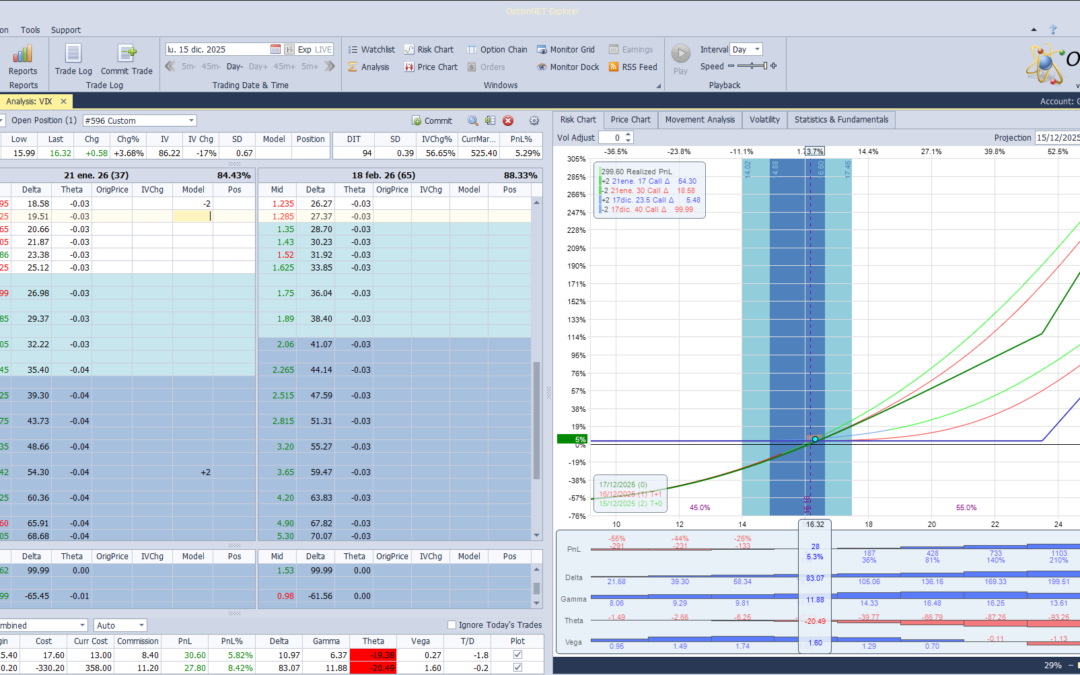The width and height of the screenshot is (1080, 675).
Task: Increment the Vol Adjust stepper up arrow
Action: 628,134
